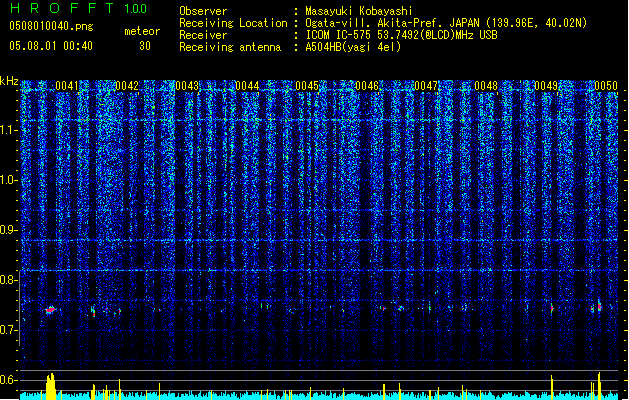Click the date 05.08.01 00:40

[x=51, y=46]
